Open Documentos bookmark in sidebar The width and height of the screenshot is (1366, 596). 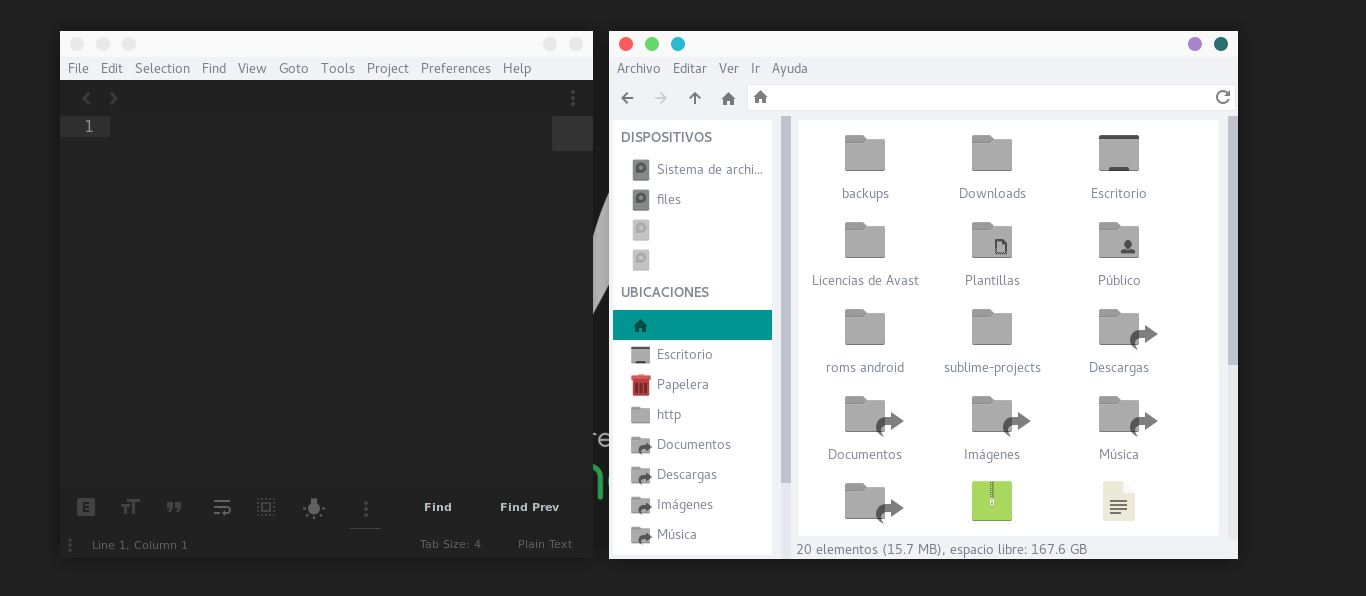coord(692,444)
